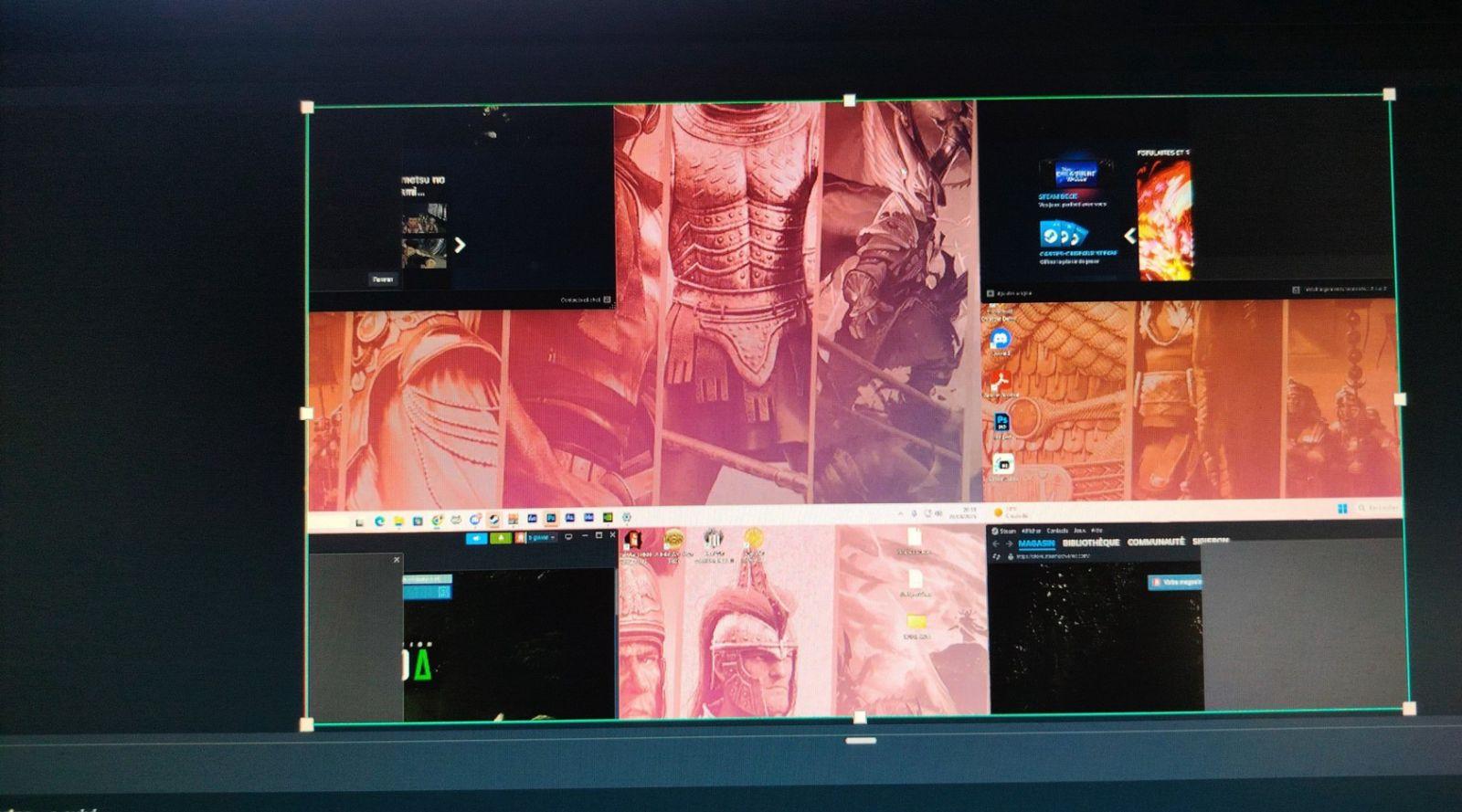Image resolution: width=1462 pixels, height=812 pixels.
Task: Click the NVIDIA icon in the taskbar
Action: tap(608, 518)
